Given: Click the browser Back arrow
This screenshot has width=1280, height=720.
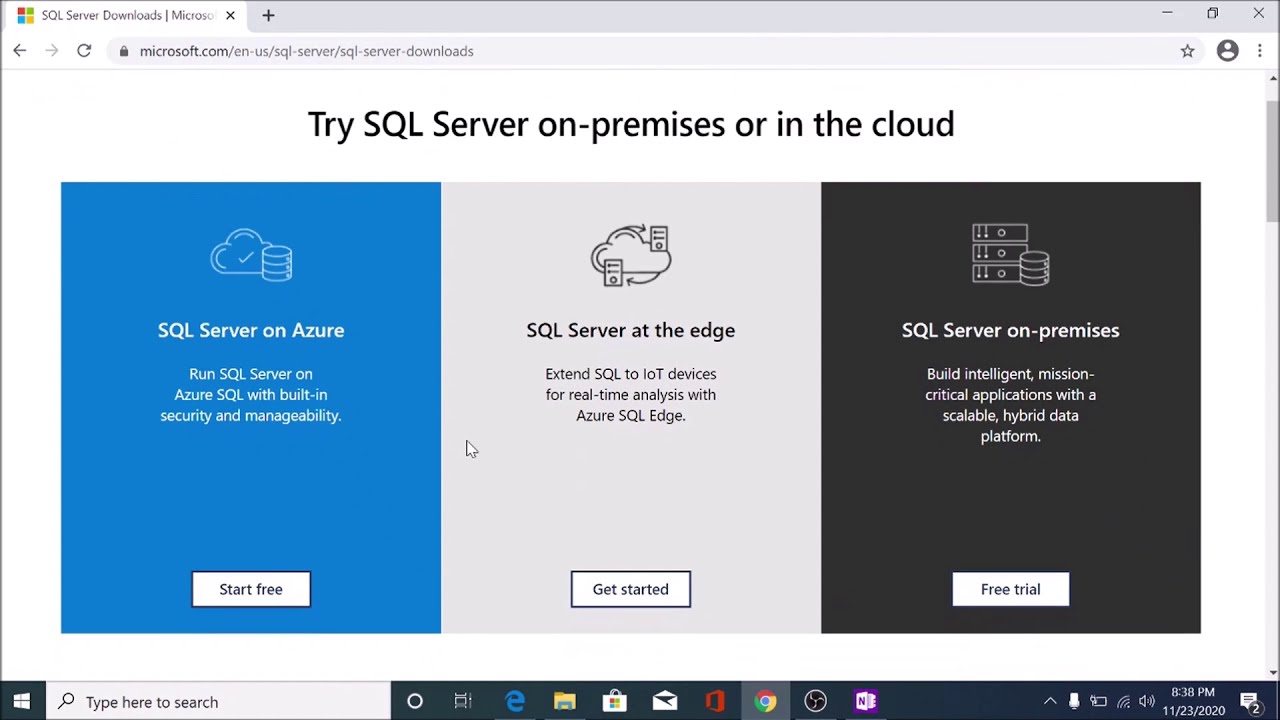Looking at the screenshot, I should [x=20, y=51].
